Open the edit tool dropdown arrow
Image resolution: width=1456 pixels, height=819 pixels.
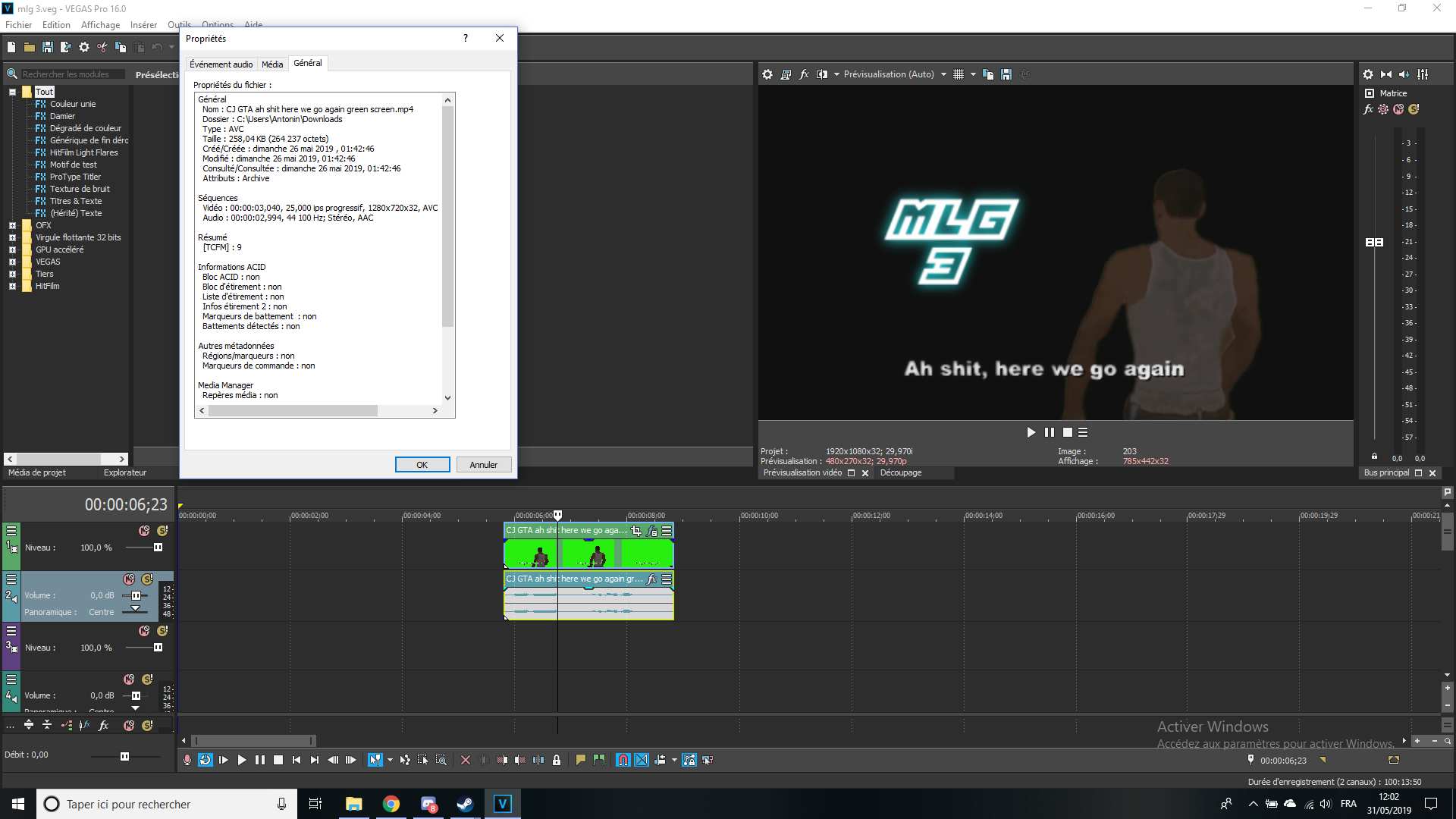[x=390, y=760]
